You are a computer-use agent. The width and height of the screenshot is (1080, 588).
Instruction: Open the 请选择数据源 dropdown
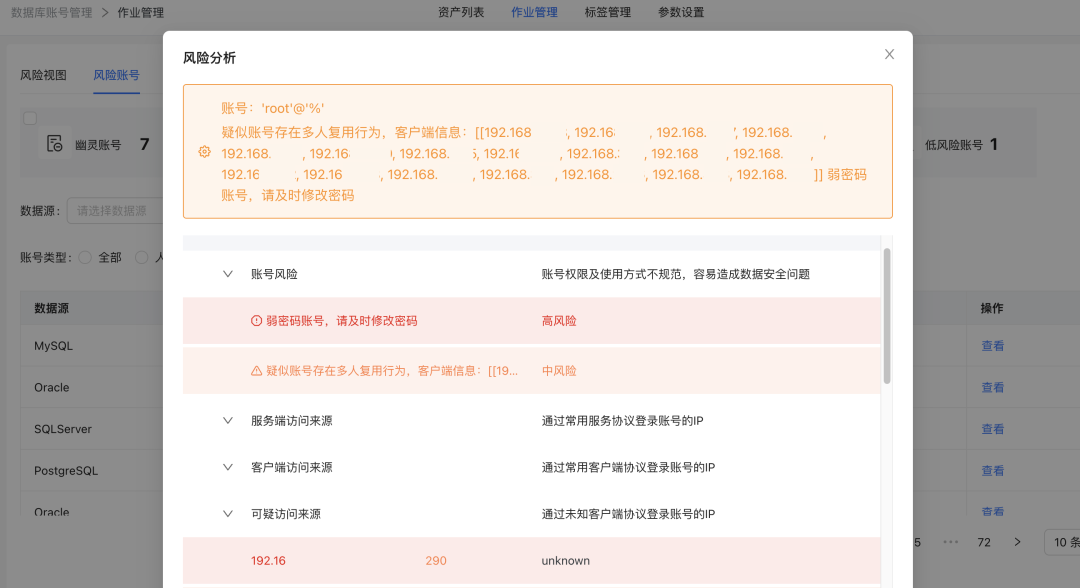pos(114,211)
